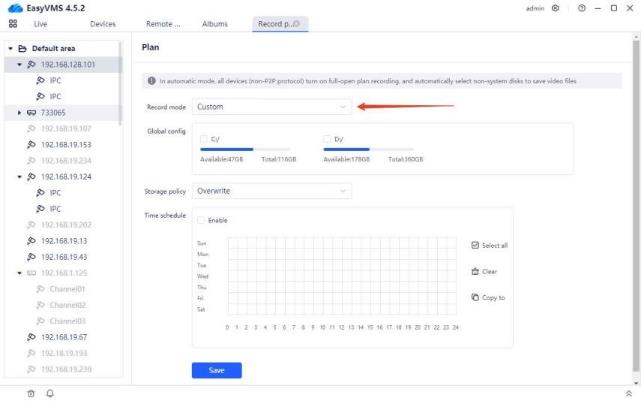This screenshot has height=401, width=641.
Task: Open settings gear next to admin
Action: 556,8
